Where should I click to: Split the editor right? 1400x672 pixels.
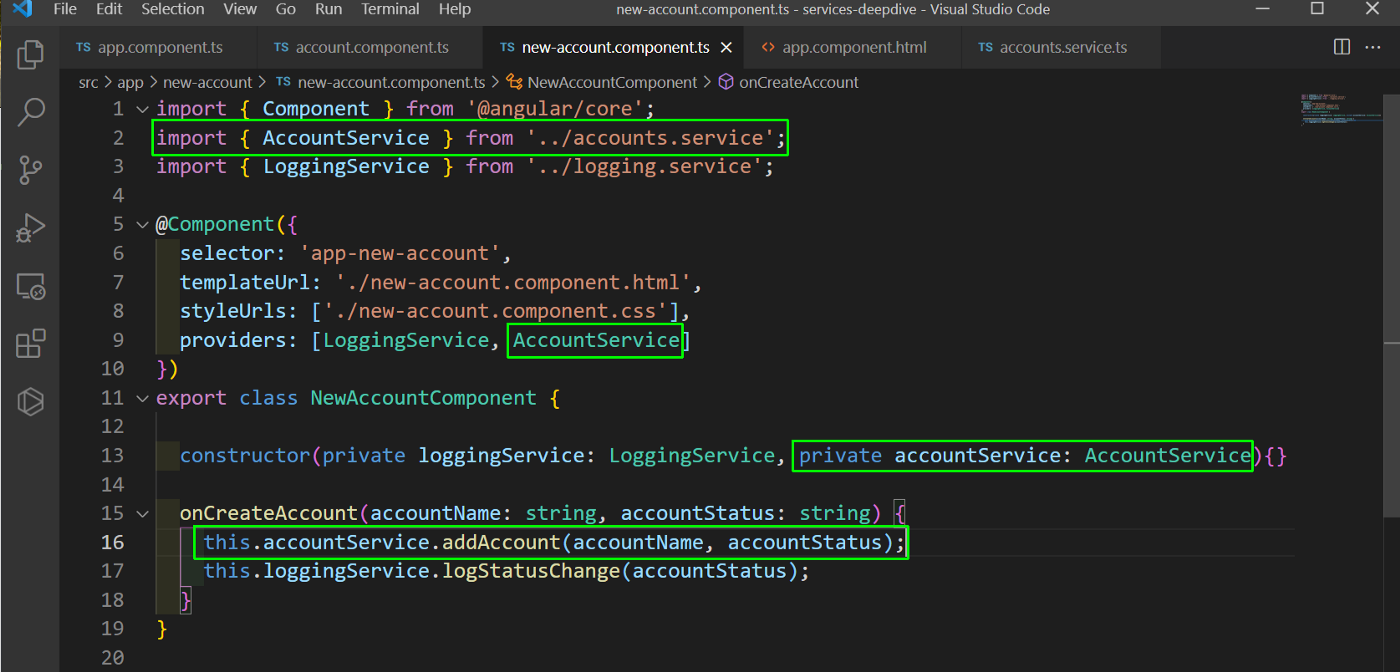coord(1342,47)
